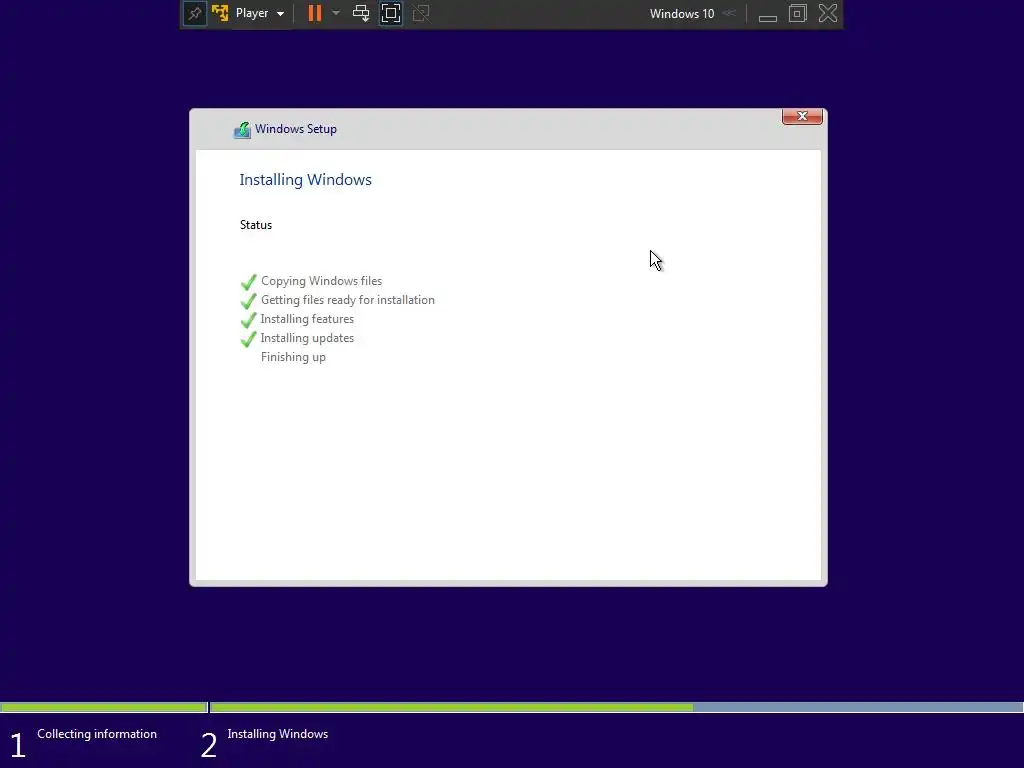Click the Copying Windows files text
The image size is (1024, 768).
pos(321,281)
